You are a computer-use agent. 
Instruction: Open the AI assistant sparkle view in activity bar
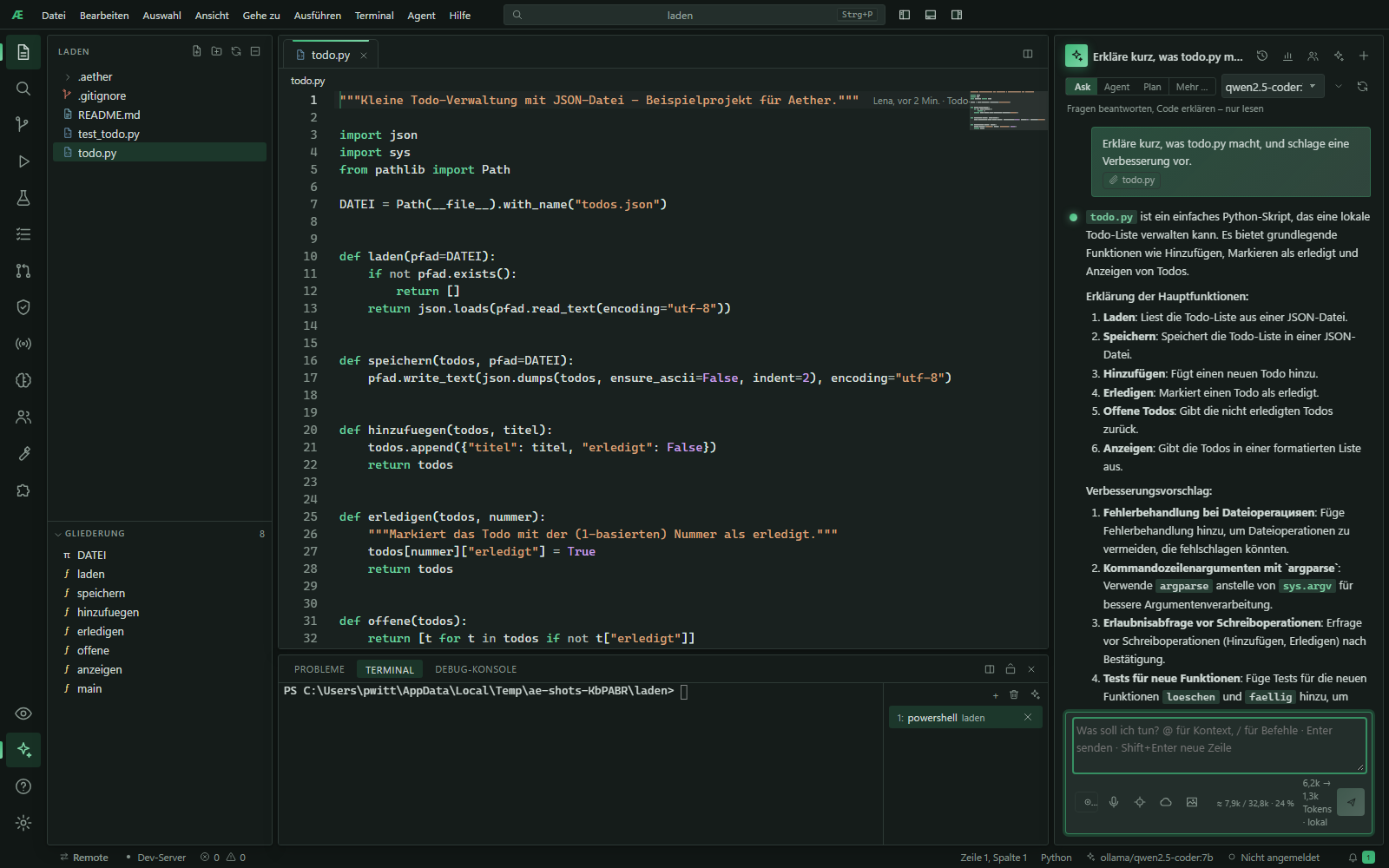(x=23, y=750)
